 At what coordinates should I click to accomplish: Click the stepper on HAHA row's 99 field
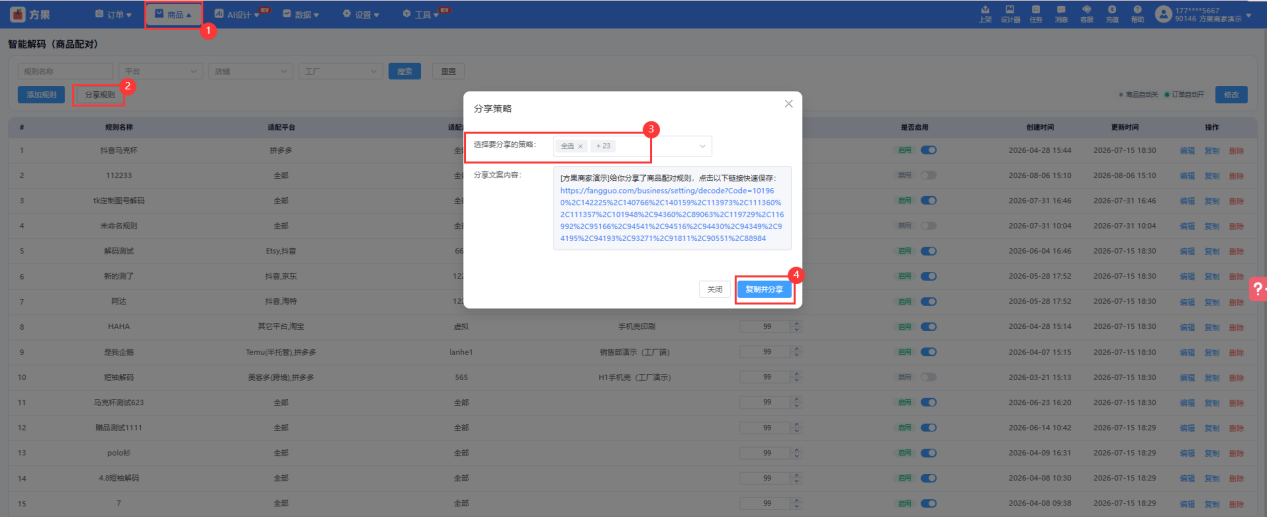click(795, 326)
